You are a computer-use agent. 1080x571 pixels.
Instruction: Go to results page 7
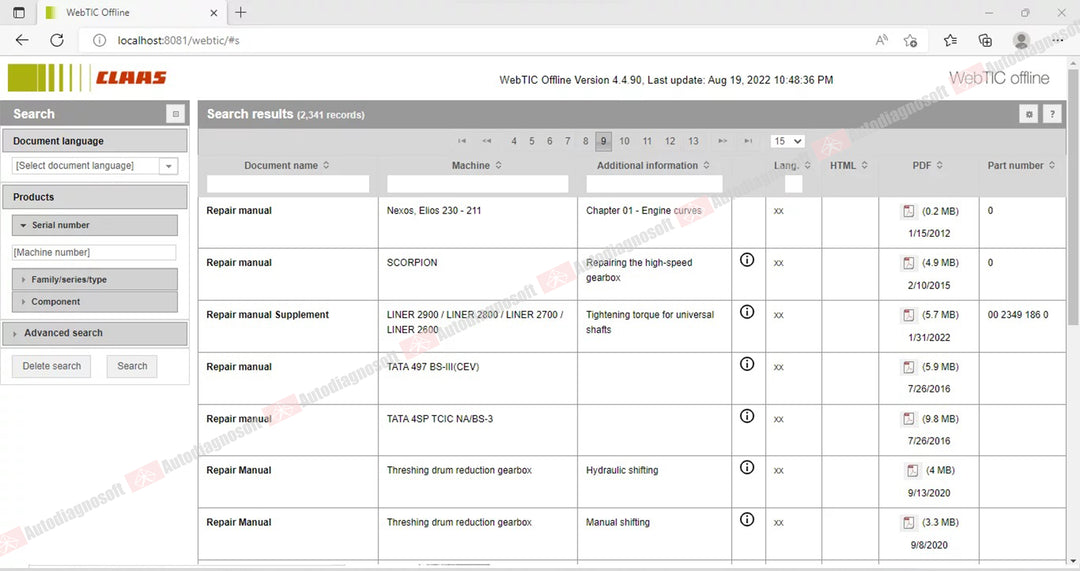(x=568, y=141)
